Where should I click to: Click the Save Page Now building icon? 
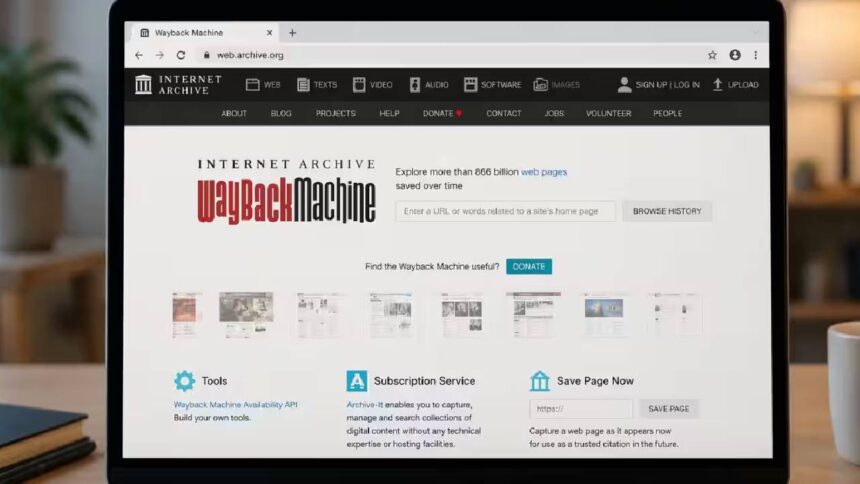[x=540, y=380]
